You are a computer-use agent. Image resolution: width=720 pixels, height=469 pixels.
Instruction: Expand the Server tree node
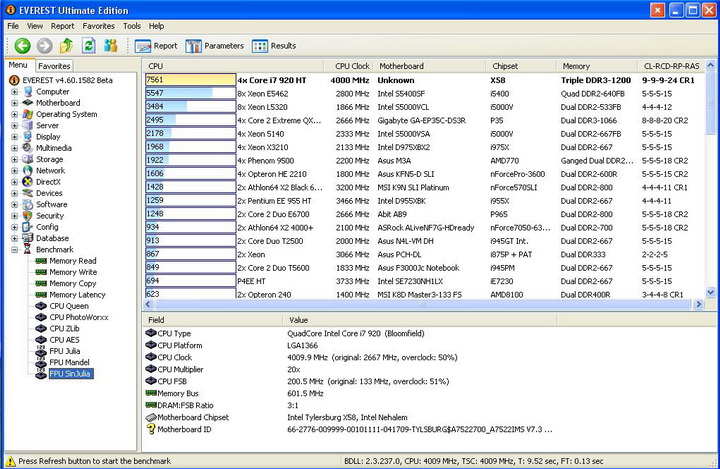pyautogui.click(x=15, y=125)
